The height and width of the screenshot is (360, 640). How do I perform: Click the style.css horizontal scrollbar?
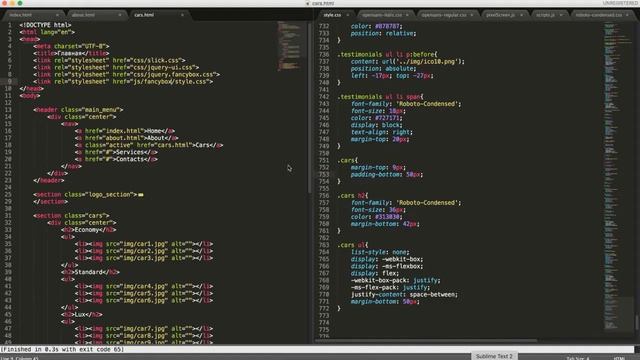point(427,340)
